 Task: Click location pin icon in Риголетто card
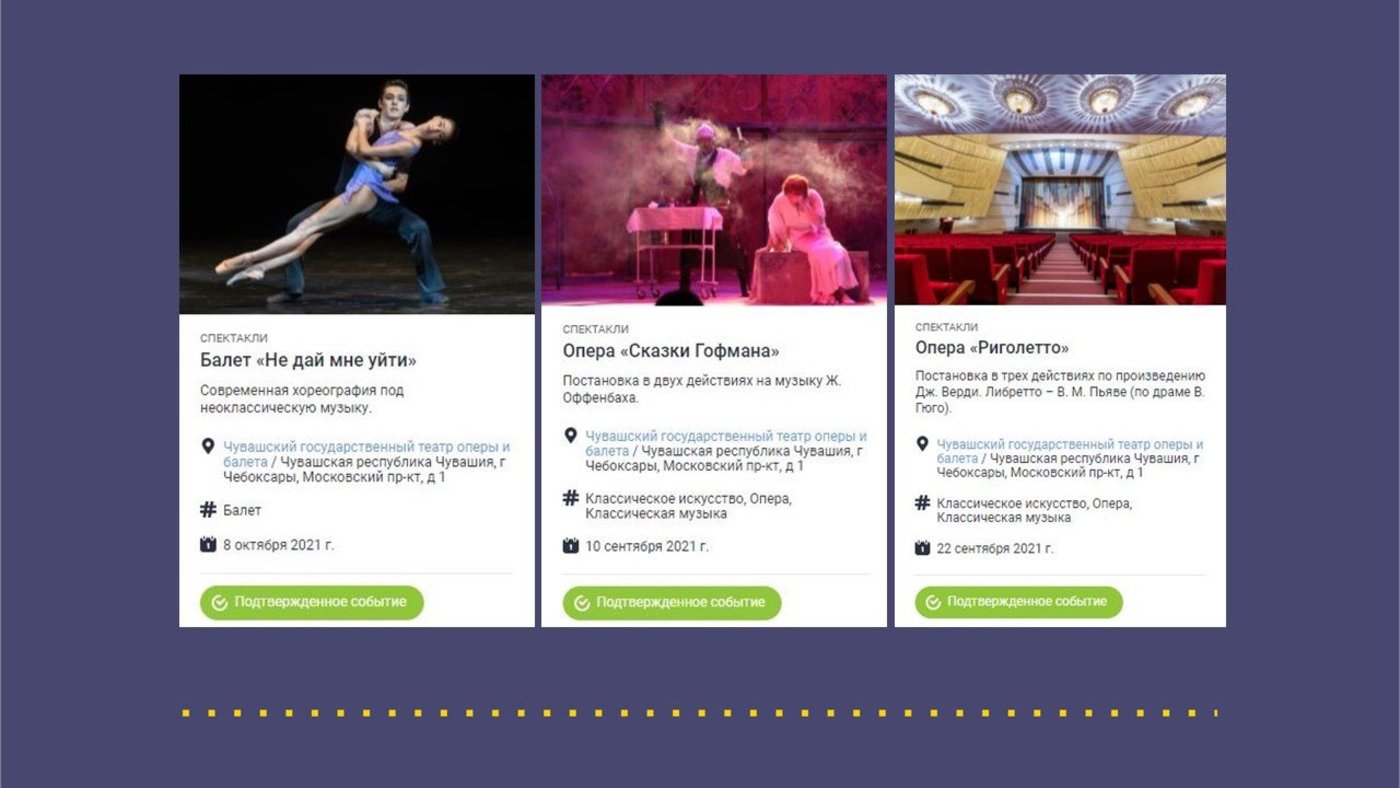click(922, 443)
